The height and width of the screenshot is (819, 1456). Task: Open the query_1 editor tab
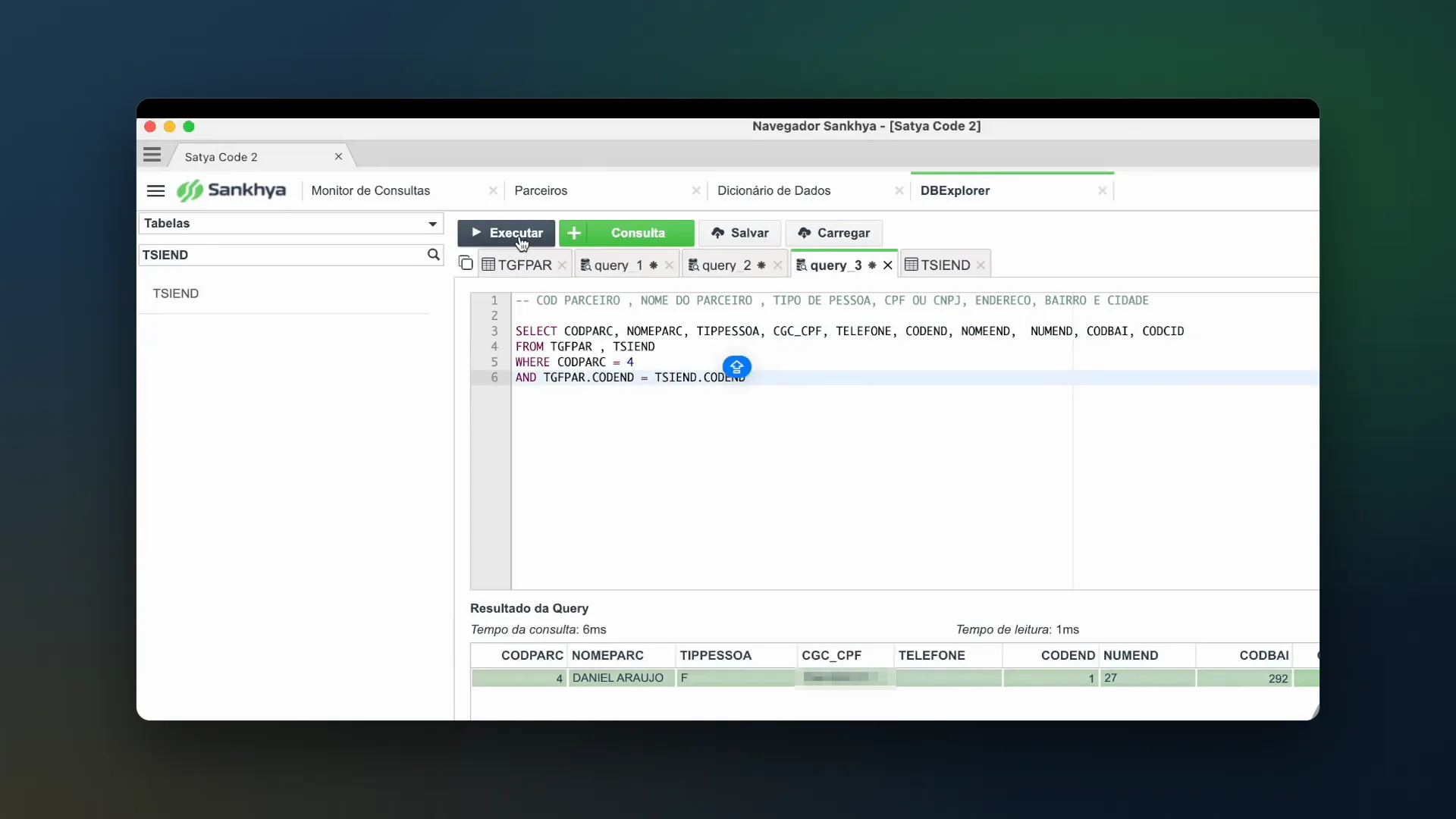tap(618, 265)
